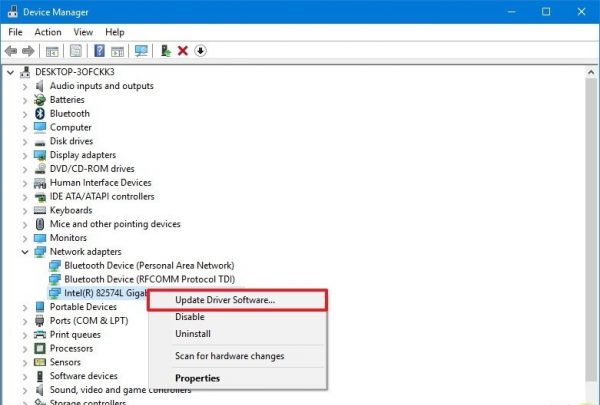Viewport: 600px width, 405px height.
Task: Click the Batteries category icon
Action: 40,100
